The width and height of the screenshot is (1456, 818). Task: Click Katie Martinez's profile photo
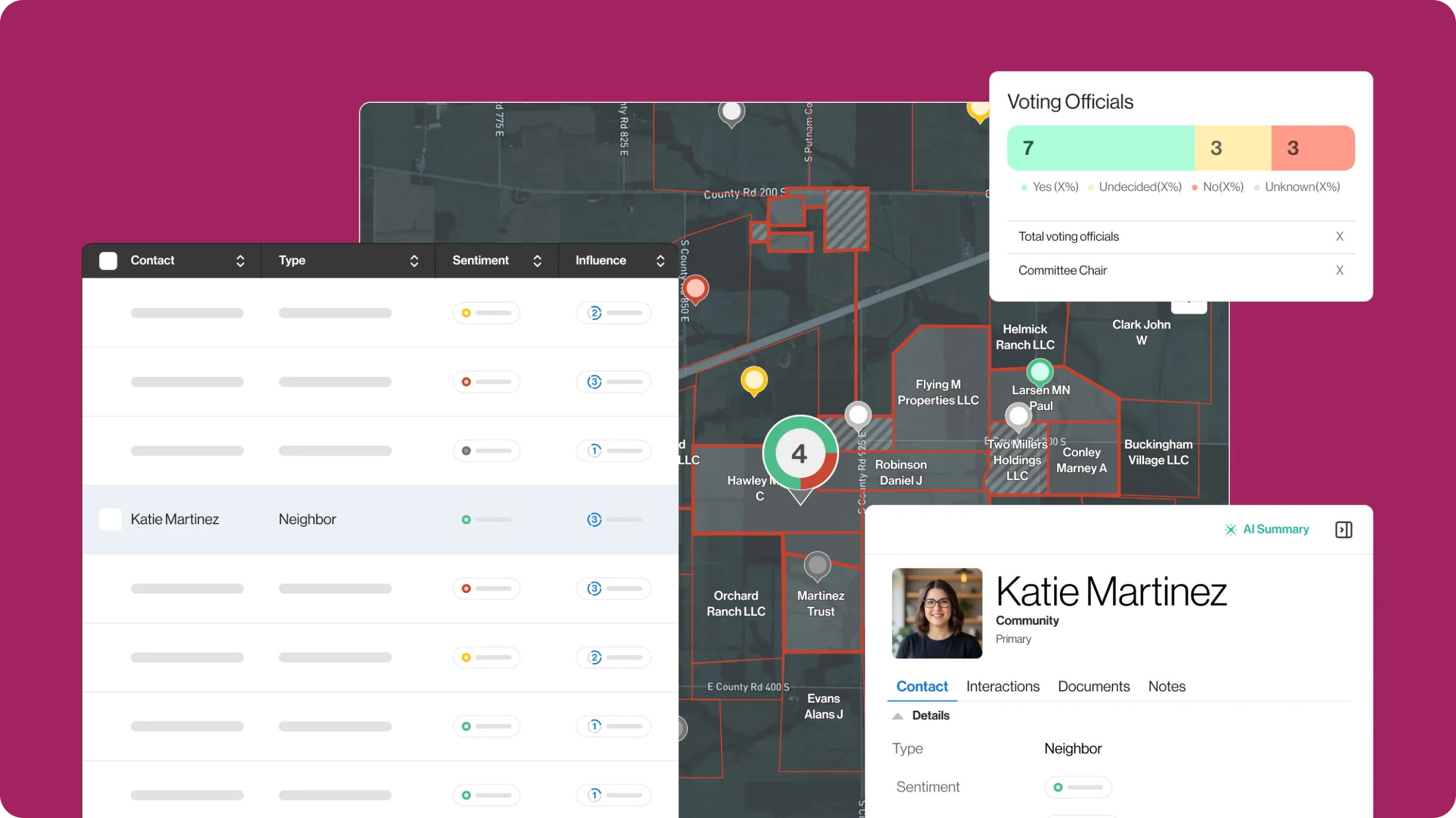coord(937,613)
